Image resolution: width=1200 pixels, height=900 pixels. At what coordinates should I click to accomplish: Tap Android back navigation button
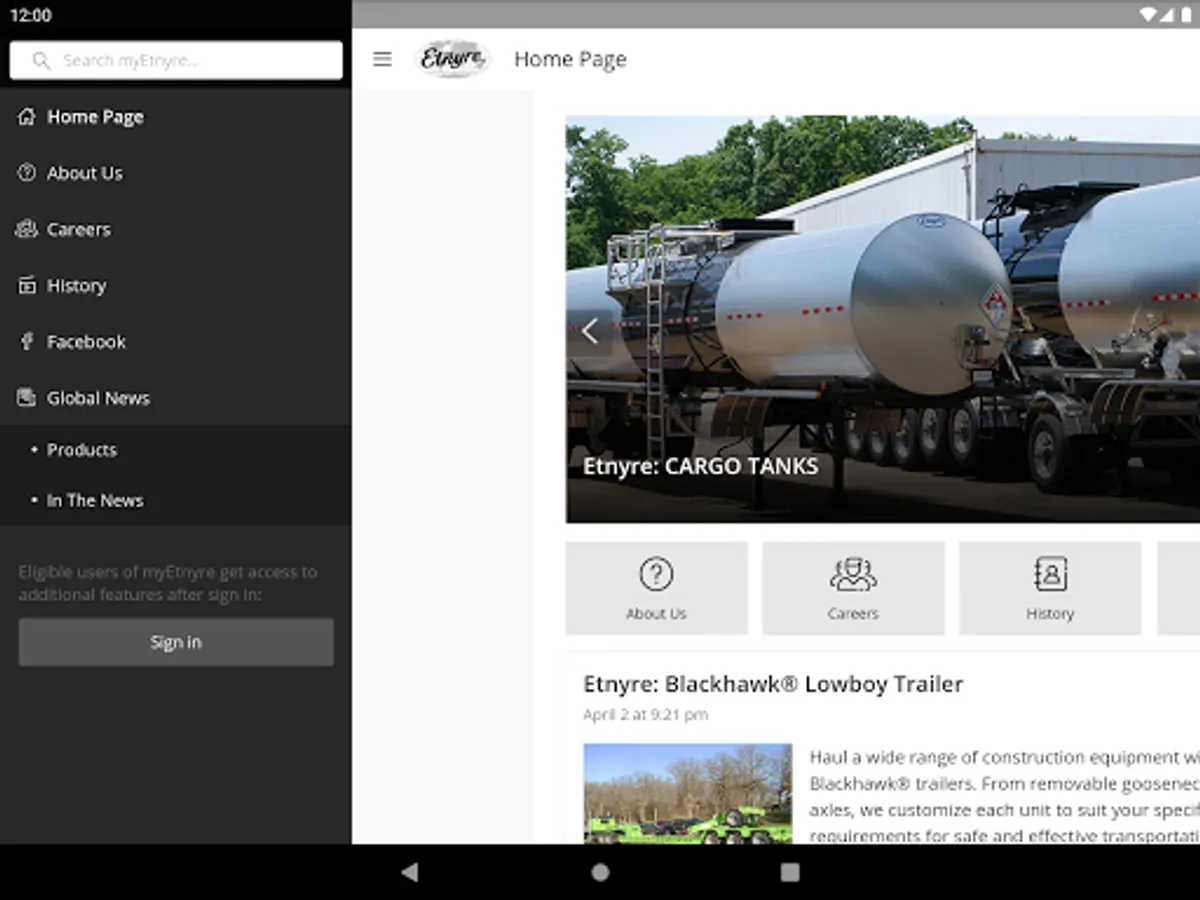tap(409, 872)
